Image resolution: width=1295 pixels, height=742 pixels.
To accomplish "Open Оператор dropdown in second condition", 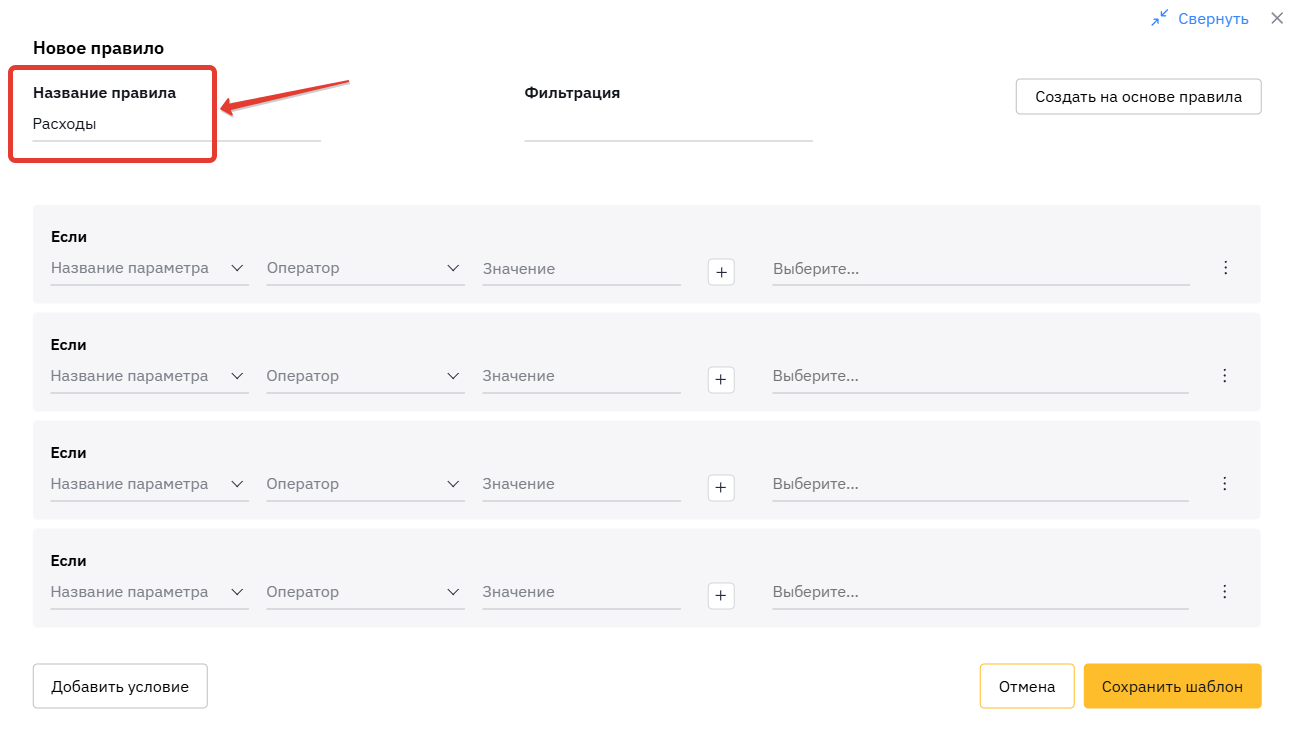I will coord(365,376).
